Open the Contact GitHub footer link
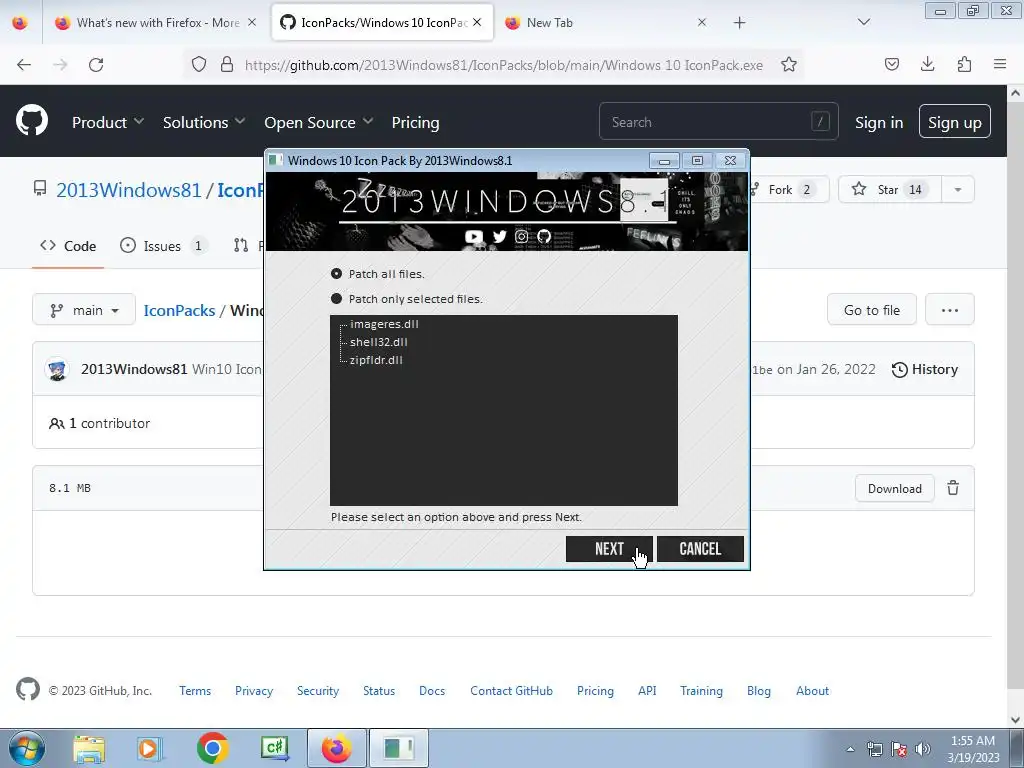 (511, 690)
